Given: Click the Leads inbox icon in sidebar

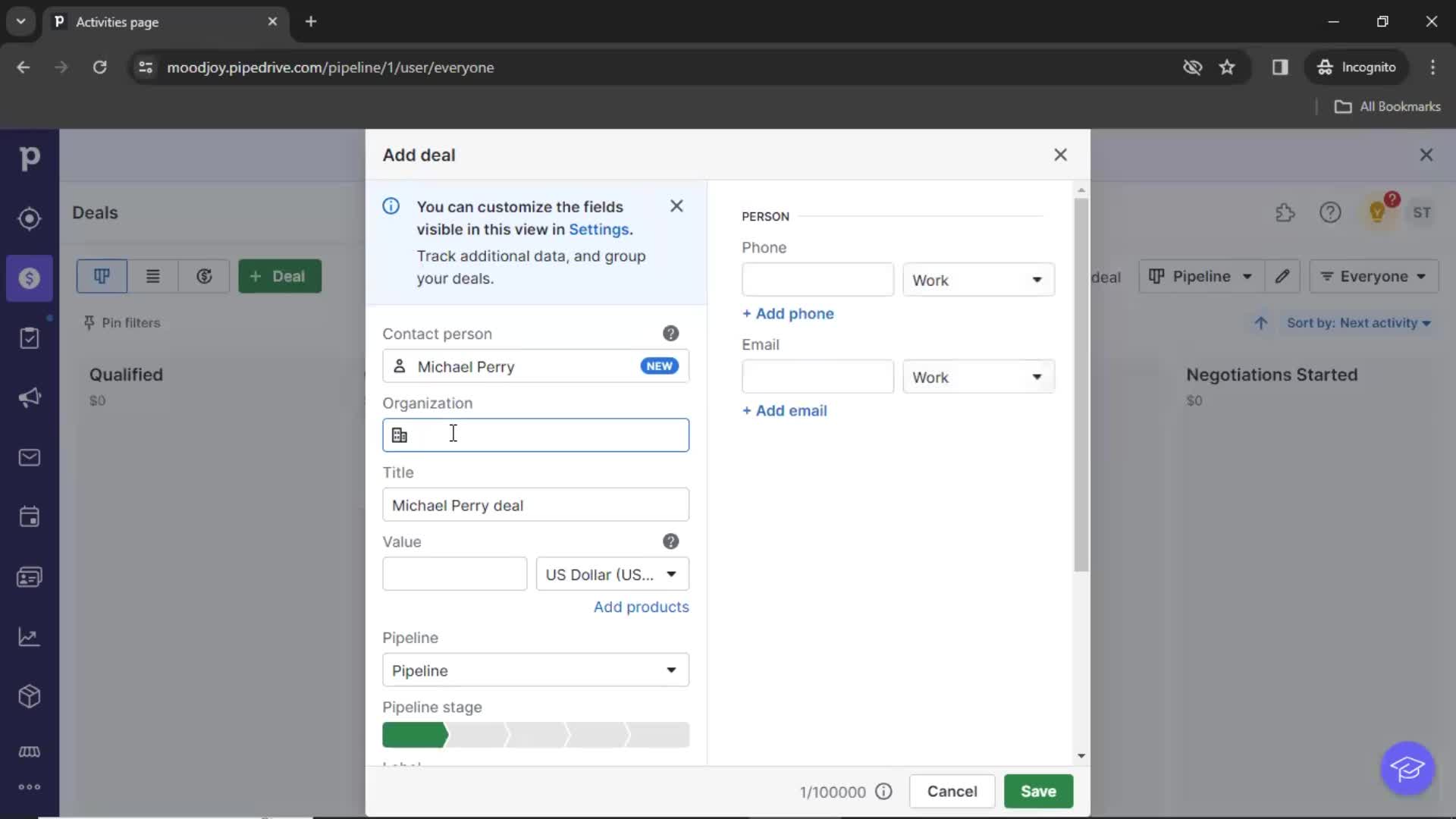Looking at the screenshot, I should click(x=29, y=218).
